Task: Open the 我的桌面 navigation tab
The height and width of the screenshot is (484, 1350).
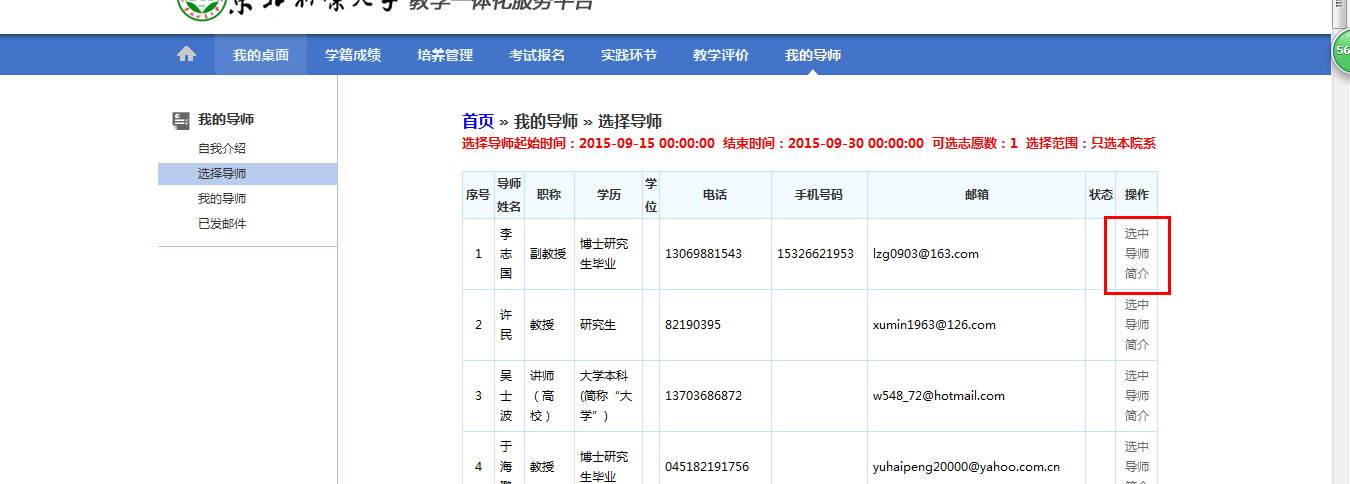Action: [x=261, y=55]
